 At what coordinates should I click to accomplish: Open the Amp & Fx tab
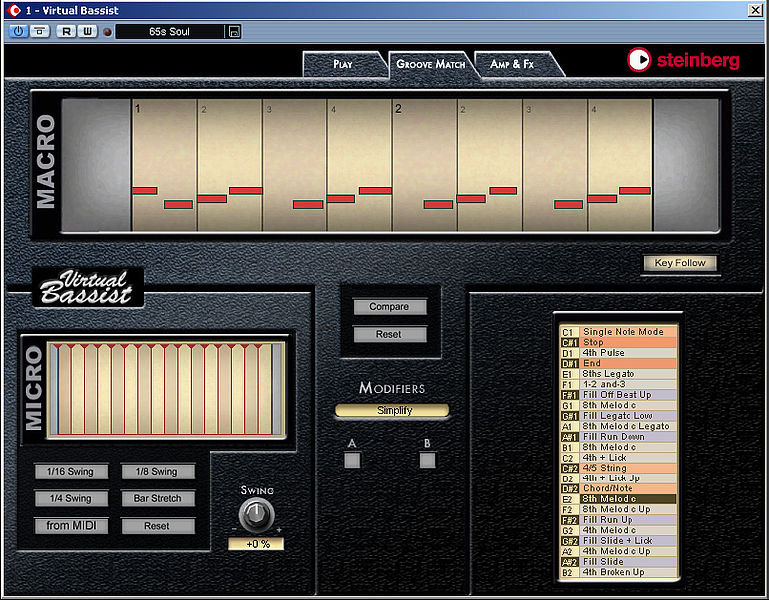tap(512, 64)
